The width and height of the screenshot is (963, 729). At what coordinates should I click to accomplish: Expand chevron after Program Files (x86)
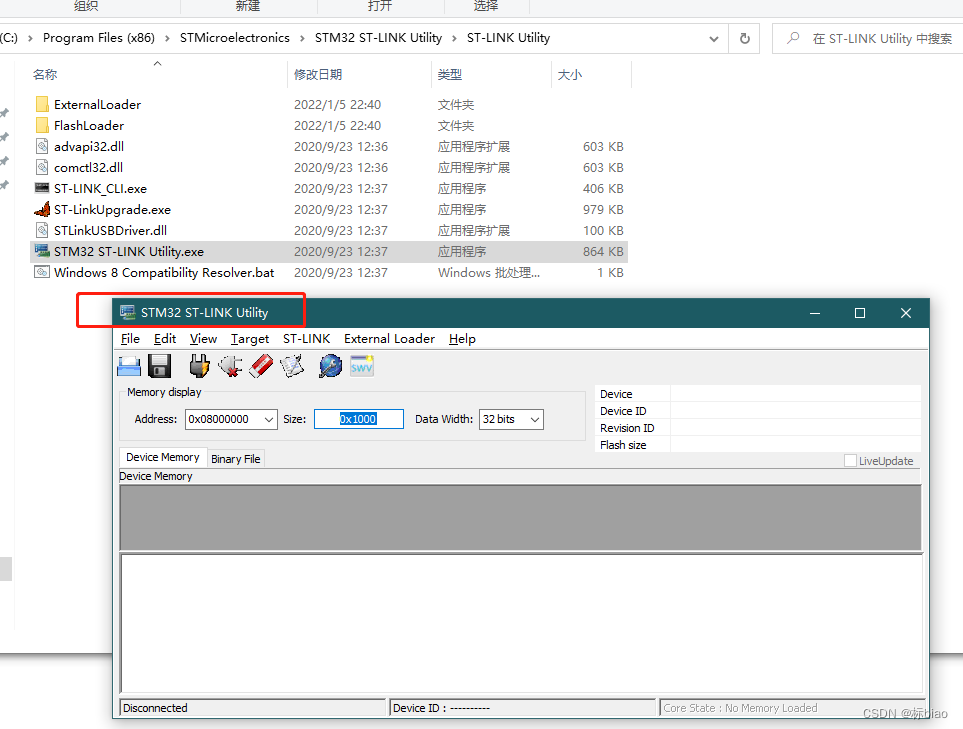(167, 38)
